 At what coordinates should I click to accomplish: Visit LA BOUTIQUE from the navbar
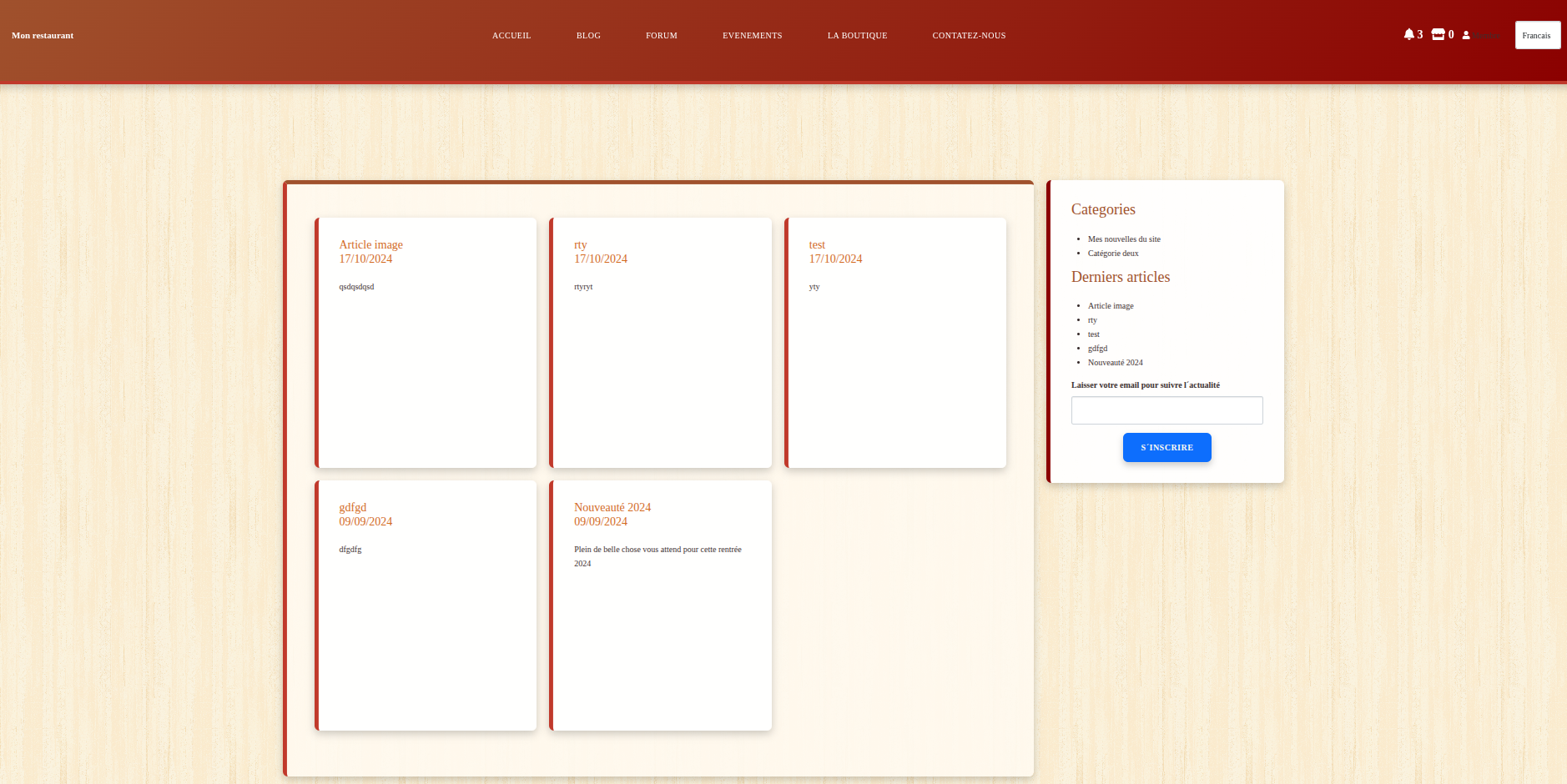click(857, 35)
